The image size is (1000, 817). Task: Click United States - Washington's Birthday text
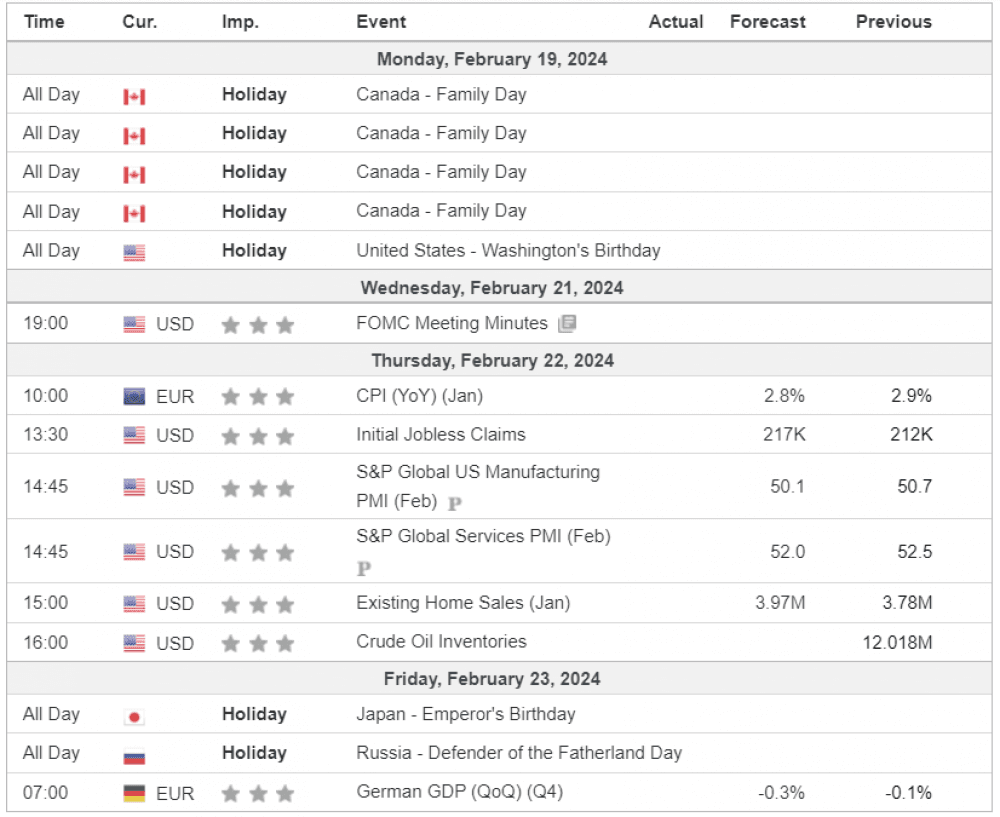pyautogui.click(x=508, y=251)
